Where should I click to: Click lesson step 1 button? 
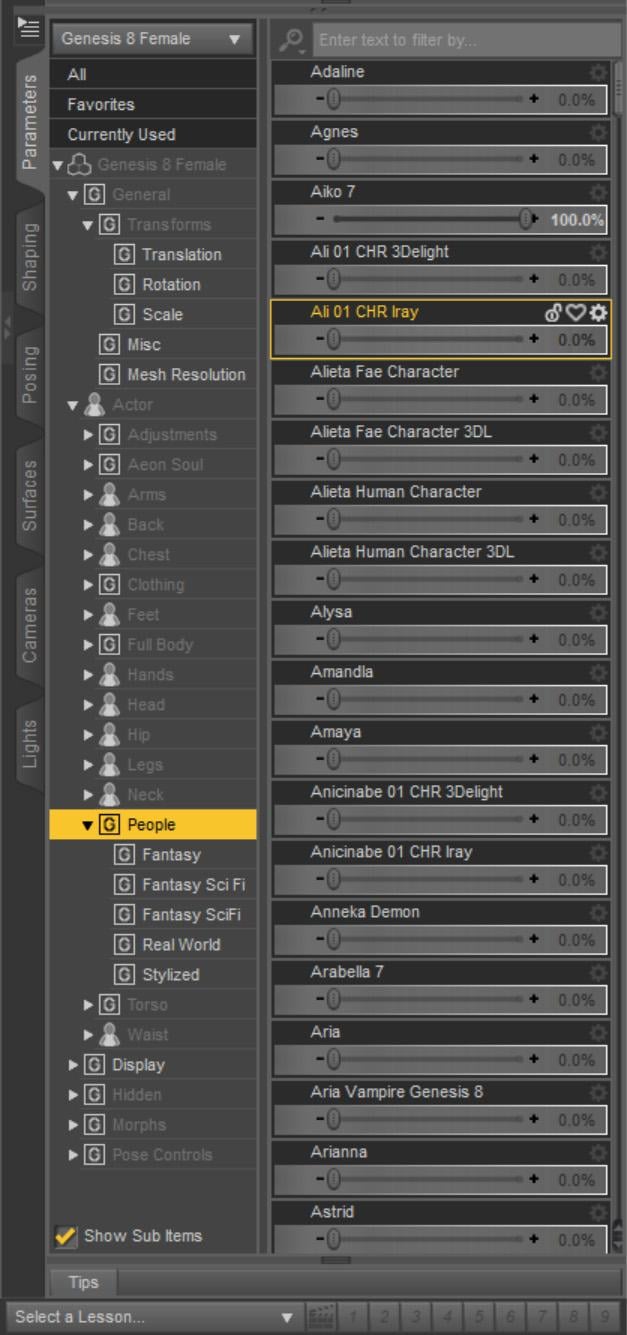click(x=354, y=1317)
